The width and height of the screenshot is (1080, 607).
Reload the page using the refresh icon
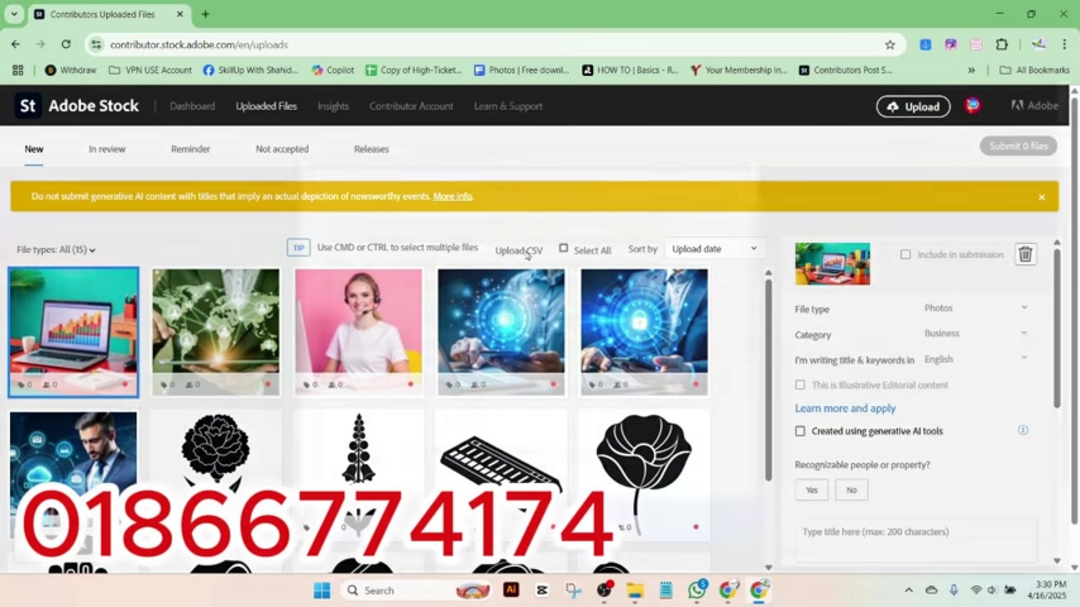(66, 44)
